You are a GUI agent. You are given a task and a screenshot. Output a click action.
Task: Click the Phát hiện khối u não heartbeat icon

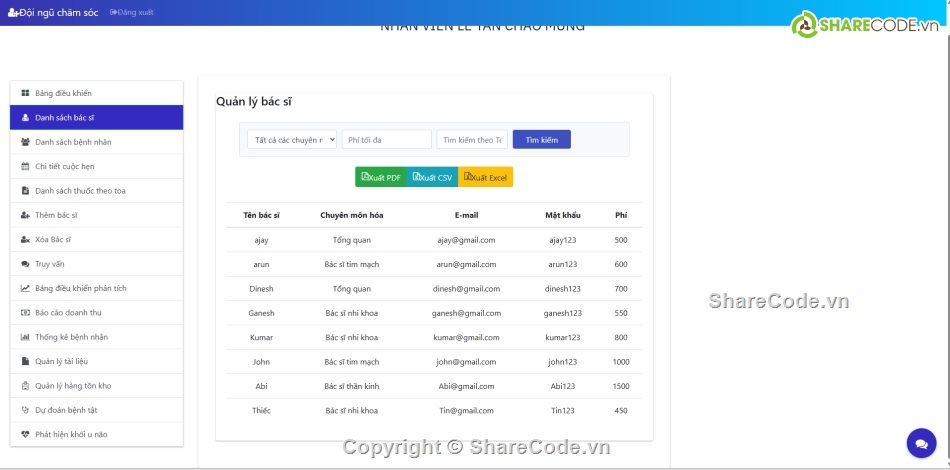[25, 434]
